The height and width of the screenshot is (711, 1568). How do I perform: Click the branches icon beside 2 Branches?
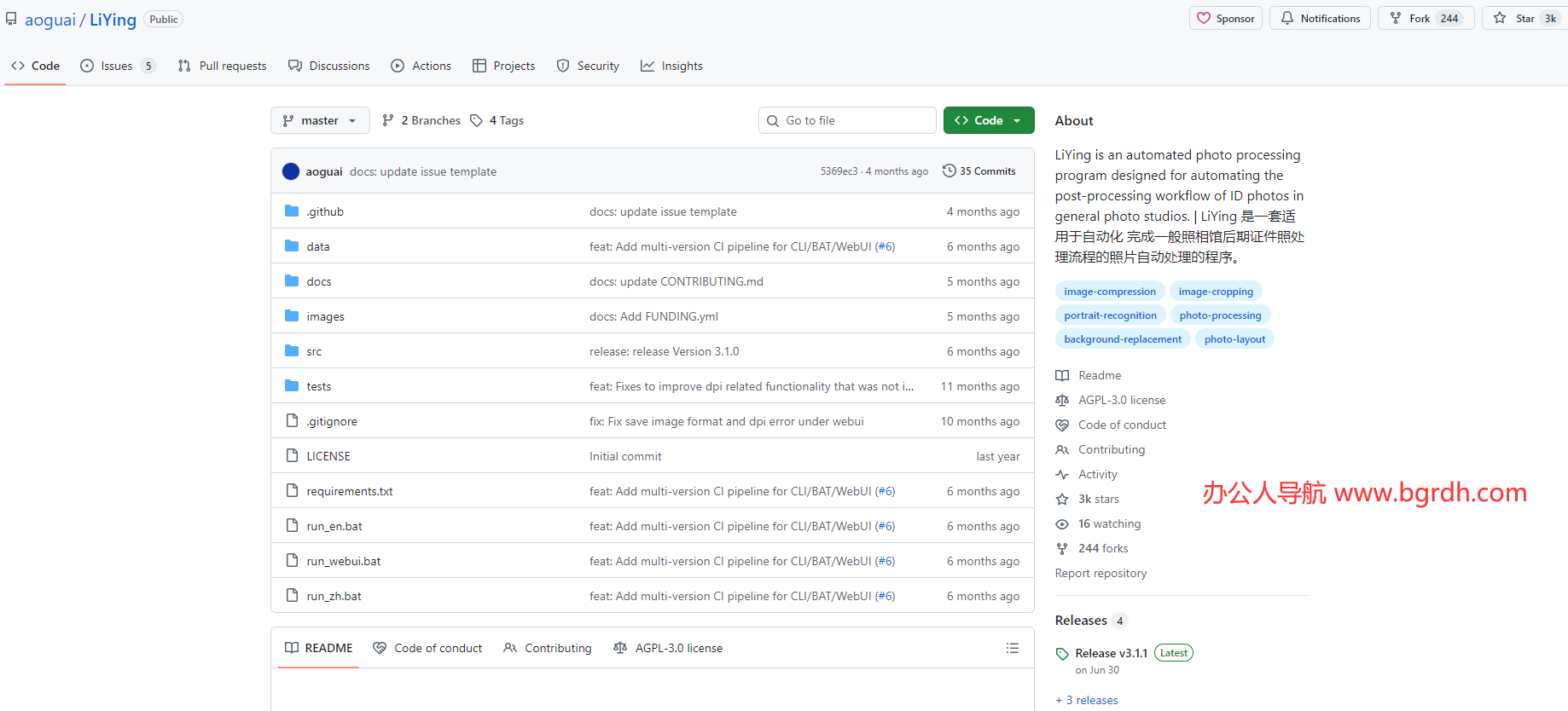tap(388, 120)
